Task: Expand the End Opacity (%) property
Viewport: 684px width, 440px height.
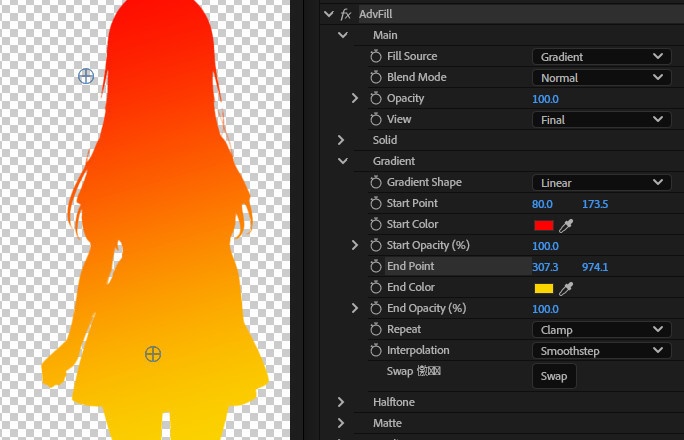Action: point(355,308)
